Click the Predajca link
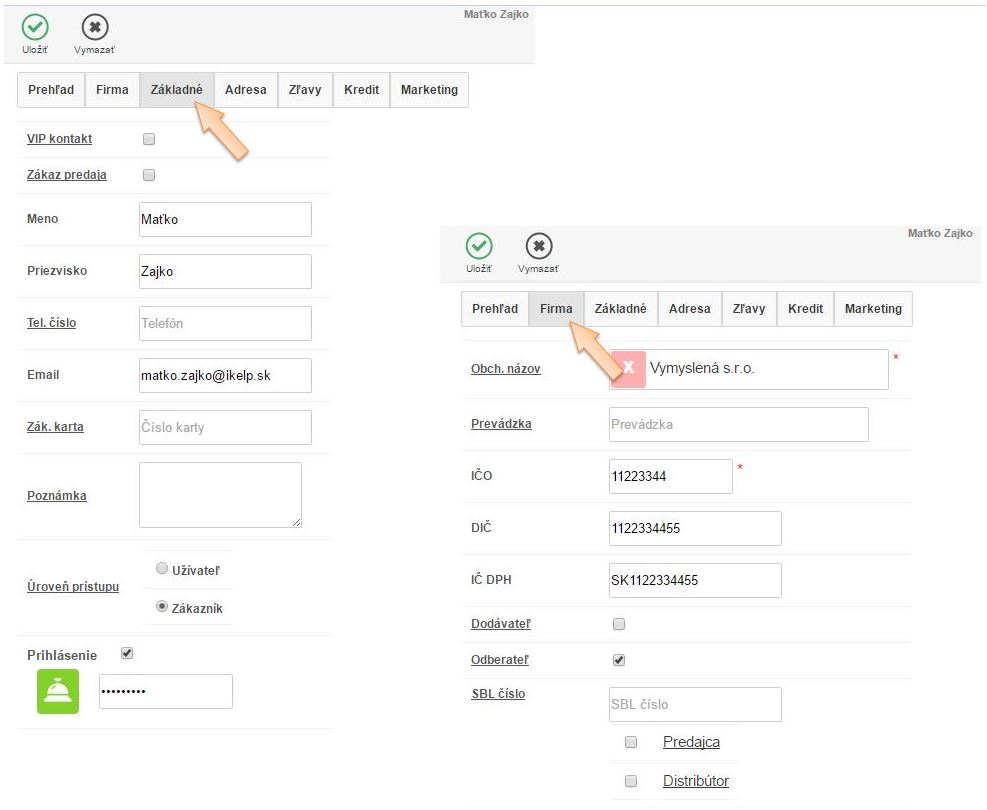Viewport: 987px width, 810px height. coord(691,742)
